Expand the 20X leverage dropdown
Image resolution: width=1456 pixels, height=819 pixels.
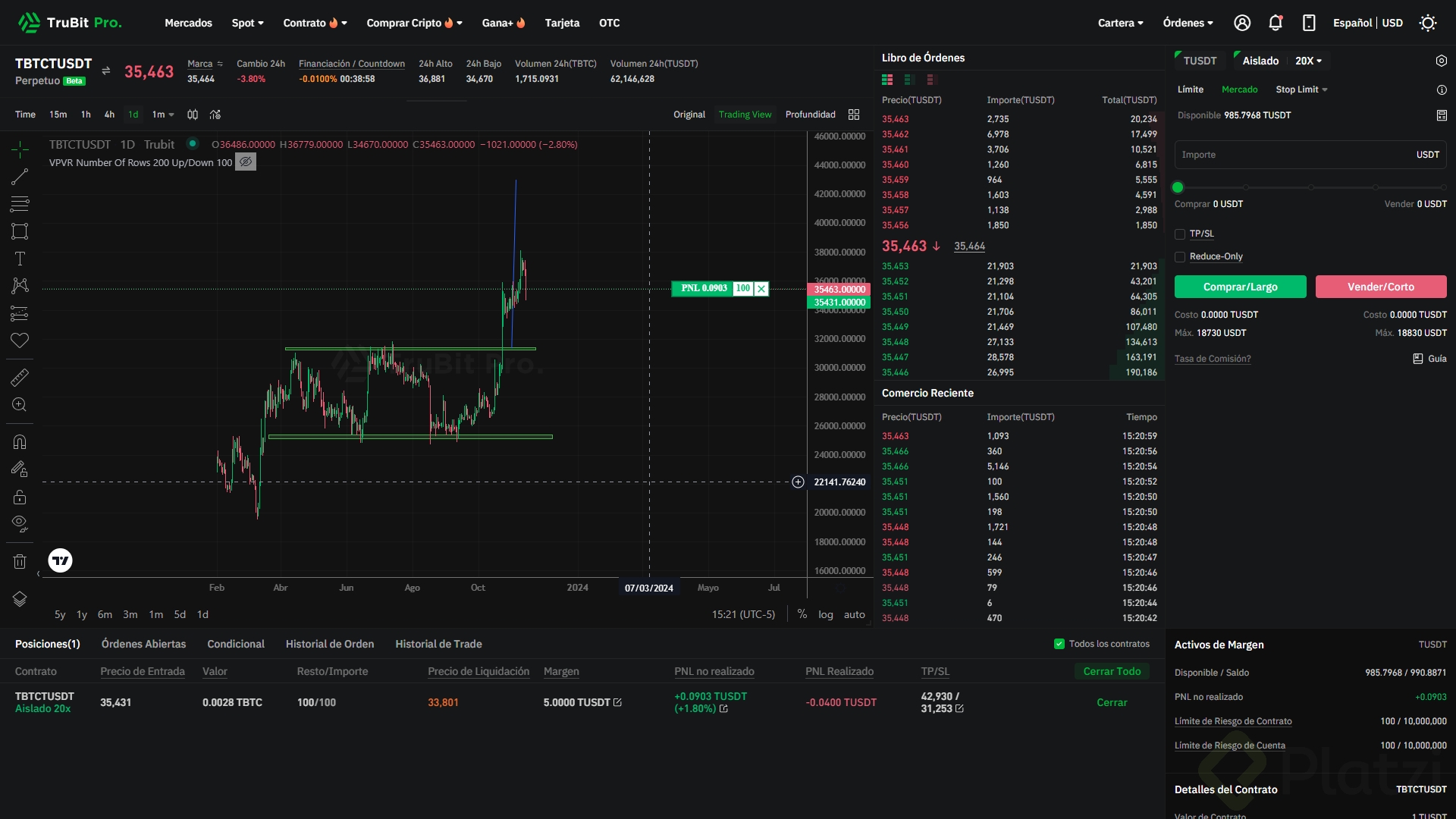point(1308,61)
